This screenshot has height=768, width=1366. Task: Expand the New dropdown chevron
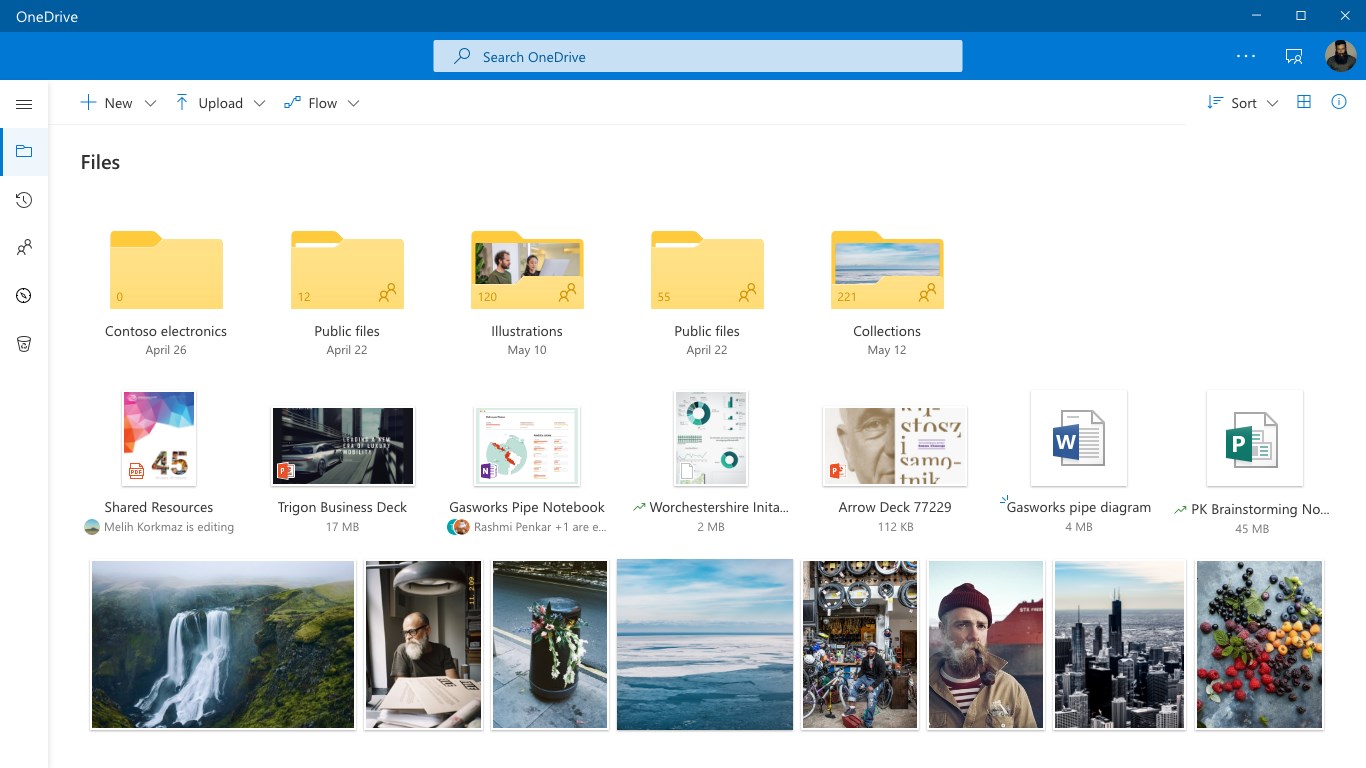[150, 103]
